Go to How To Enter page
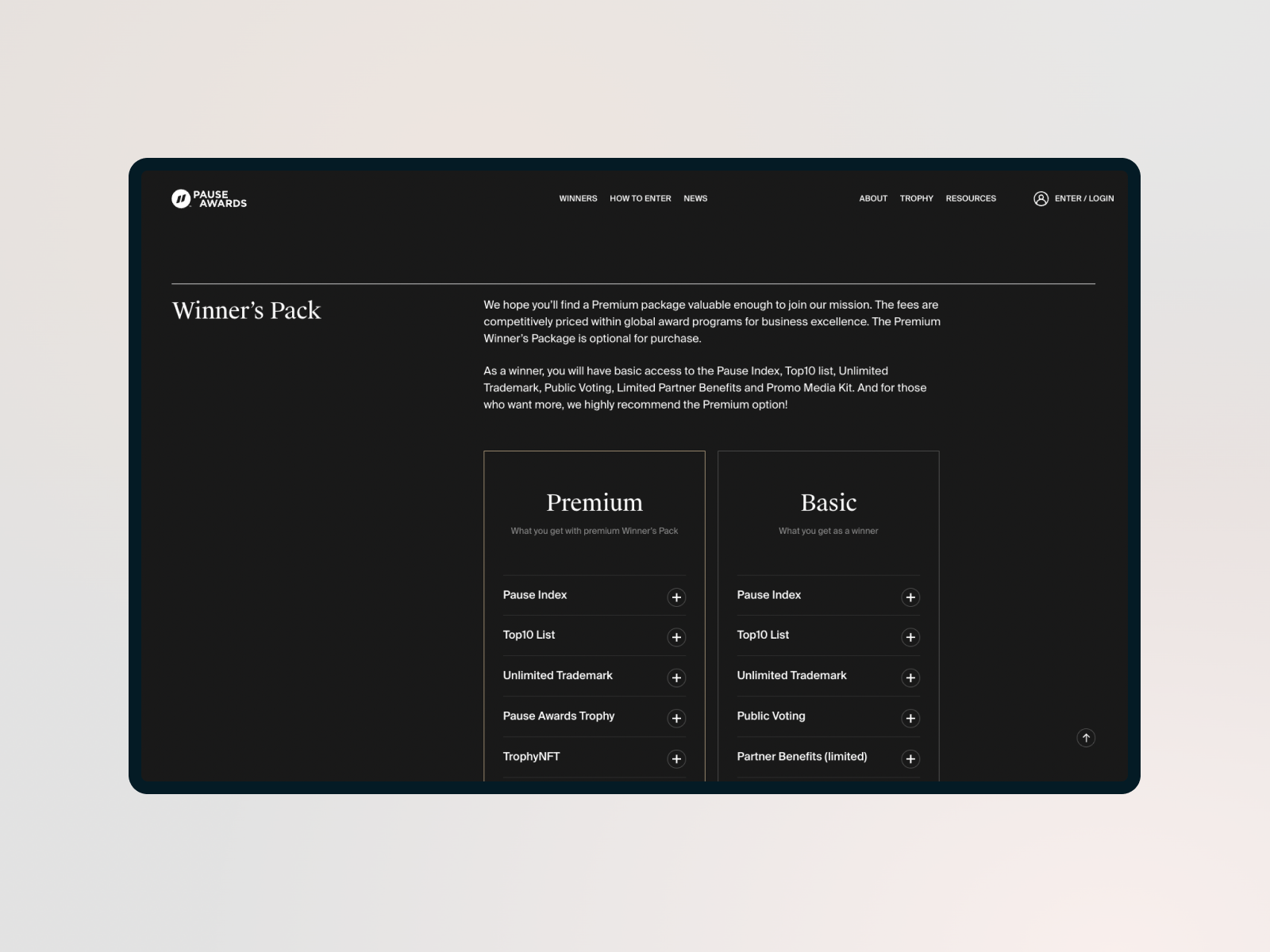Viewport: 1270px width, 952px height. (640, 198)
